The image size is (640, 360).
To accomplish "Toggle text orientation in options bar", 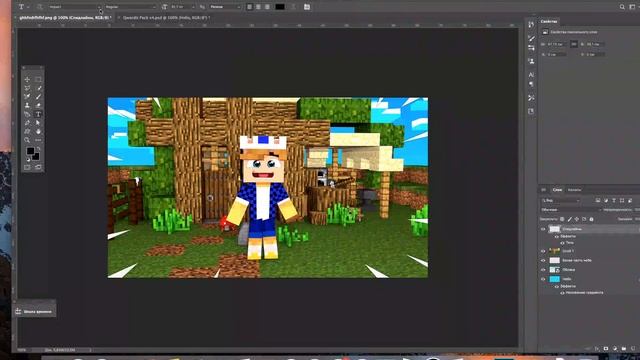I will click(x=40, y=7).
